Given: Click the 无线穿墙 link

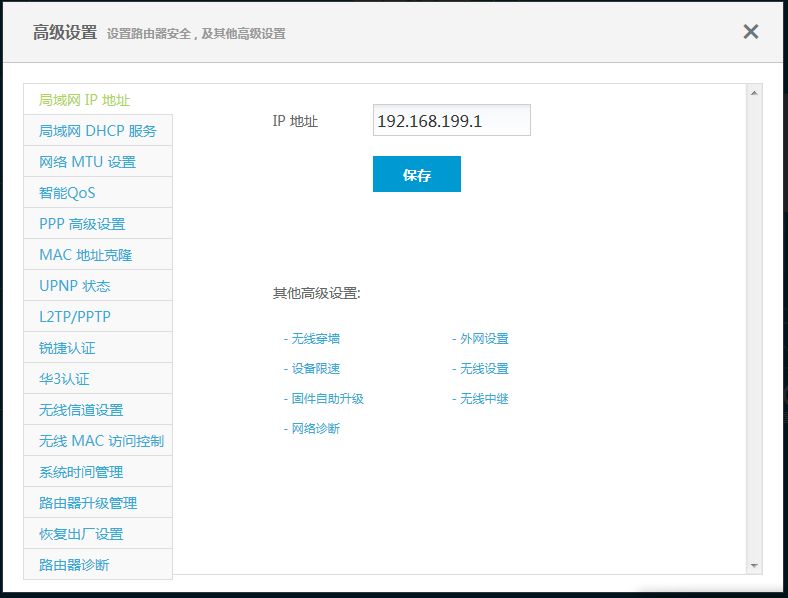Looking at the screenshot, I should [315, 339].
